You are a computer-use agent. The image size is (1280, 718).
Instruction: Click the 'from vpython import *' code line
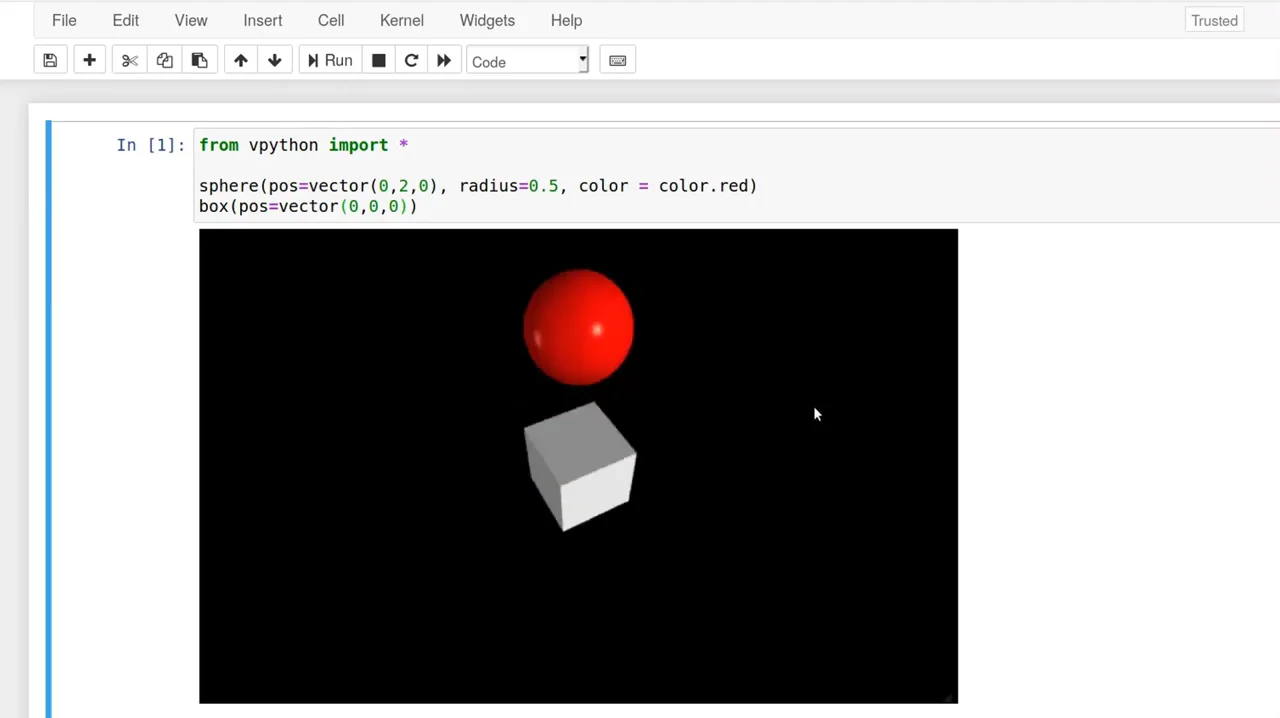303,145
